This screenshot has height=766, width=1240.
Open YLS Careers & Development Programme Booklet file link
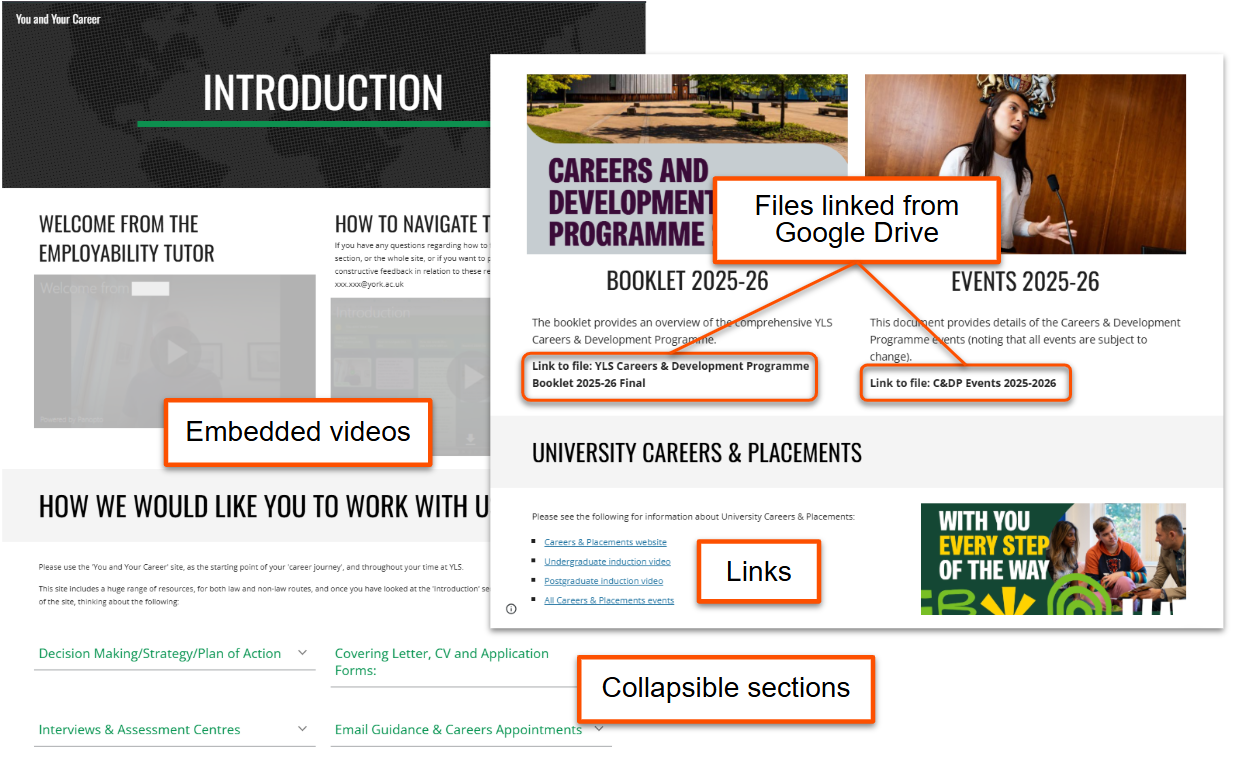(670, 374)
